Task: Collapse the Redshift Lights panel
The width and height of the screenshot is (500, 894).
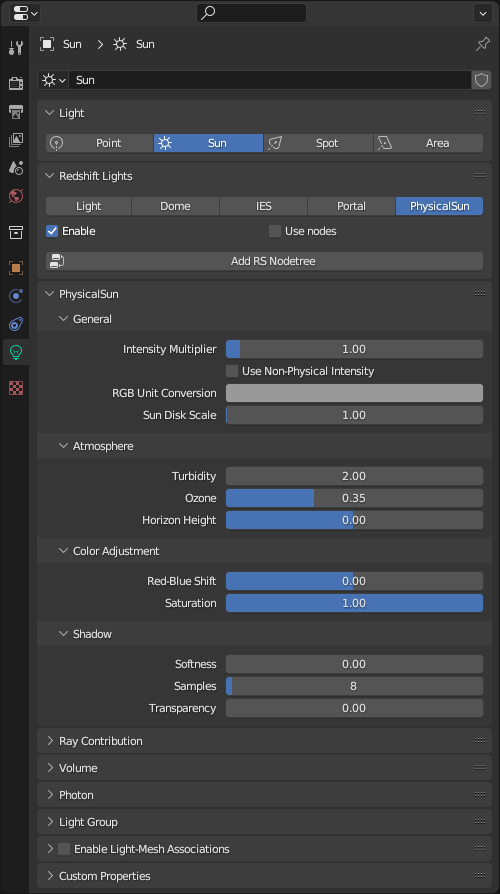Action: coord(50,176)
